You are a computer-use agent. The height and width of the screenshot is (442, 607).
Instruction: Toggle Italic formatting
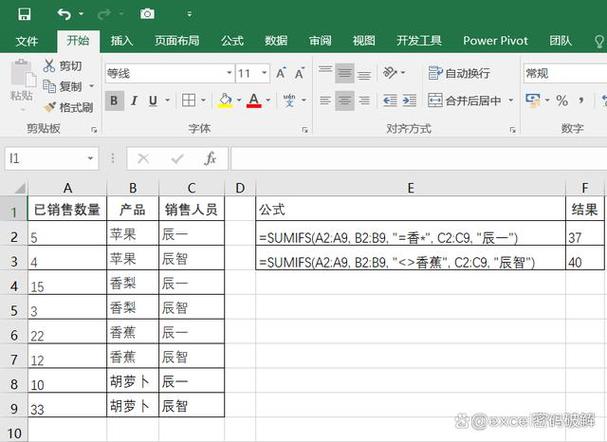click(x=134, y=101)
